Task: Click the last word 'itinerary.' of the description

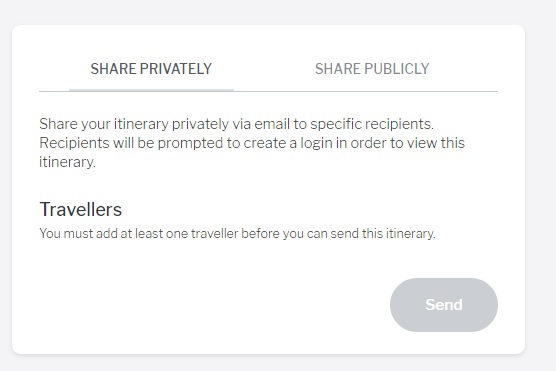Action: 67,162
